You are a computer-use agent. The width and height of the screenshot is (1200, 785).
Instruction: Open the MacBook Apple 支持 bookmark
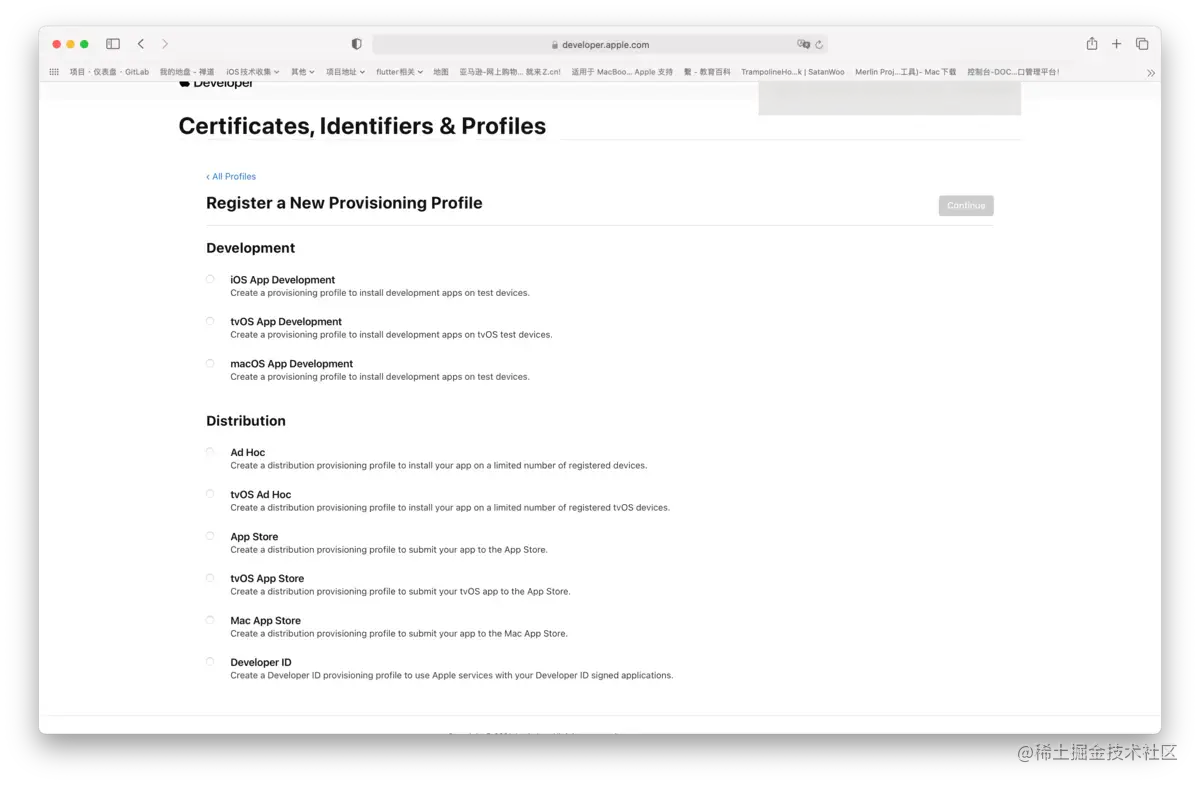pos(622,72)
